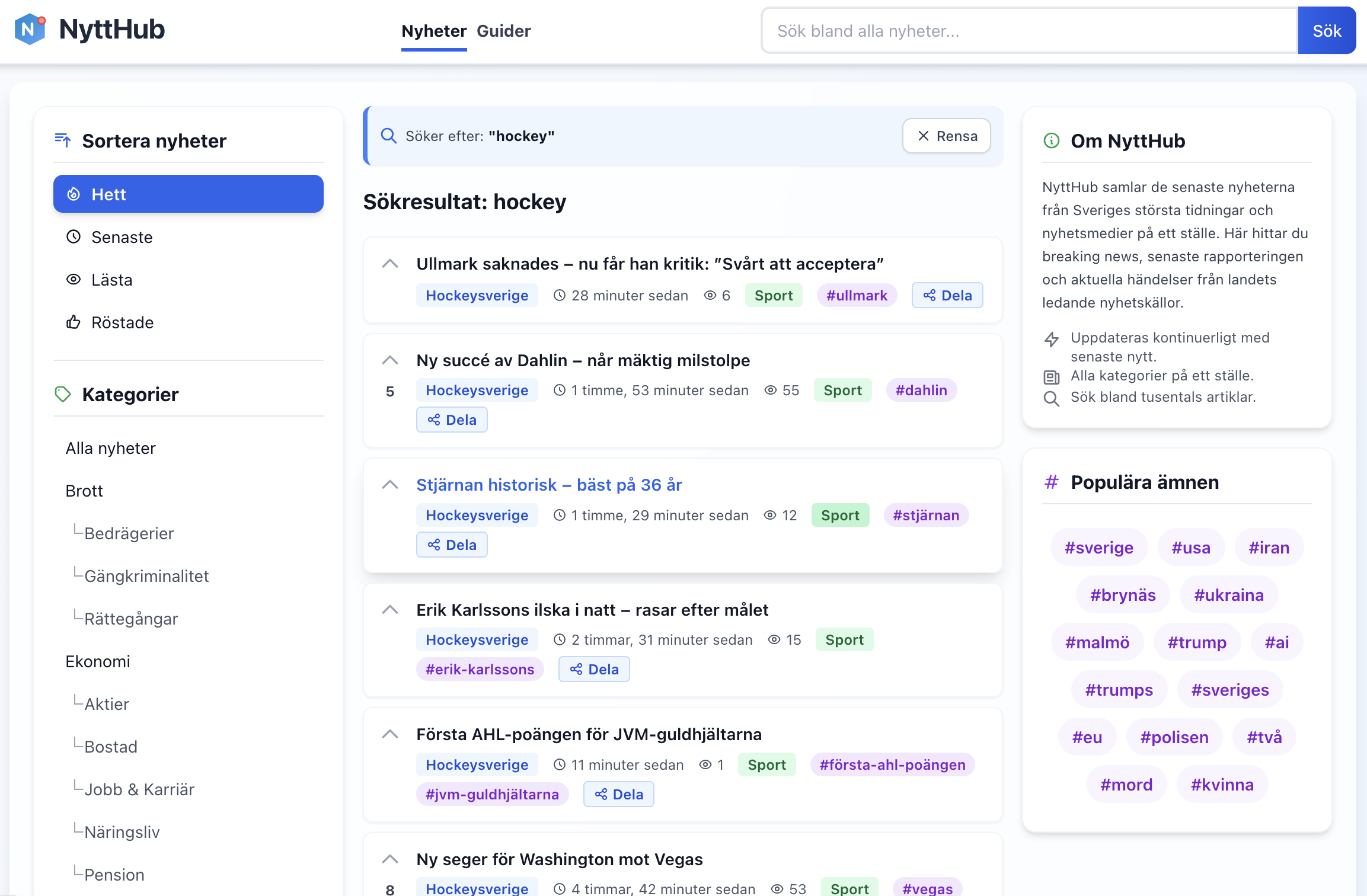Click the NyttHub hexagon logo icon
The height and width of the screenshot is (896, 1367).
point(30,30)
